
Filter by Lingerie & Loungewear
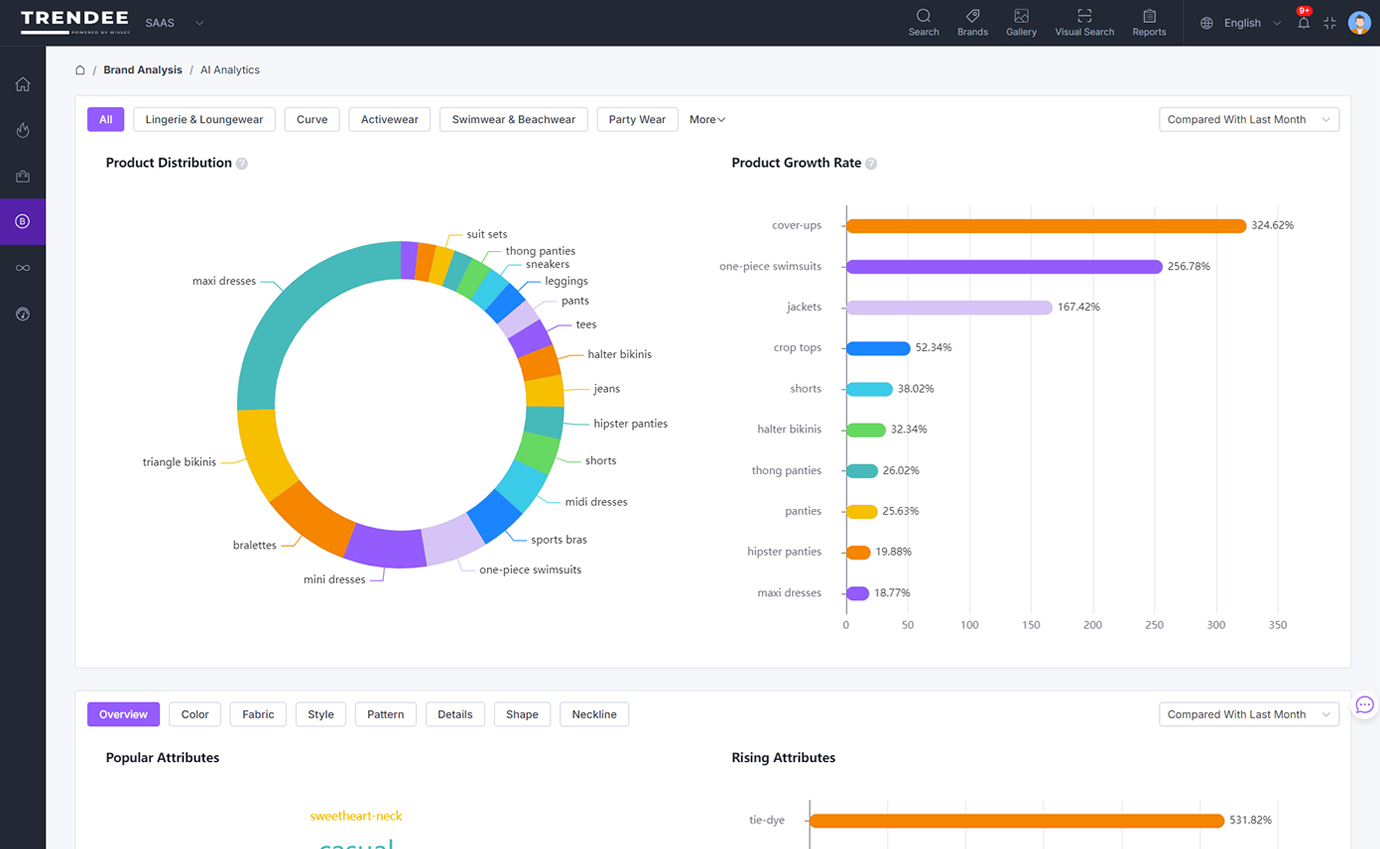(204, 120)
